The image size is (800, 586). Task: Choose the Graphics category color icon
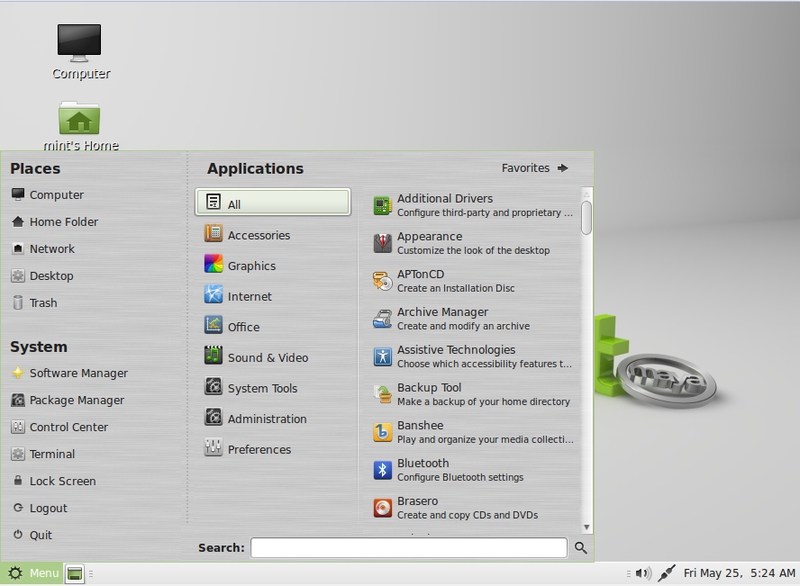(213, 264)
